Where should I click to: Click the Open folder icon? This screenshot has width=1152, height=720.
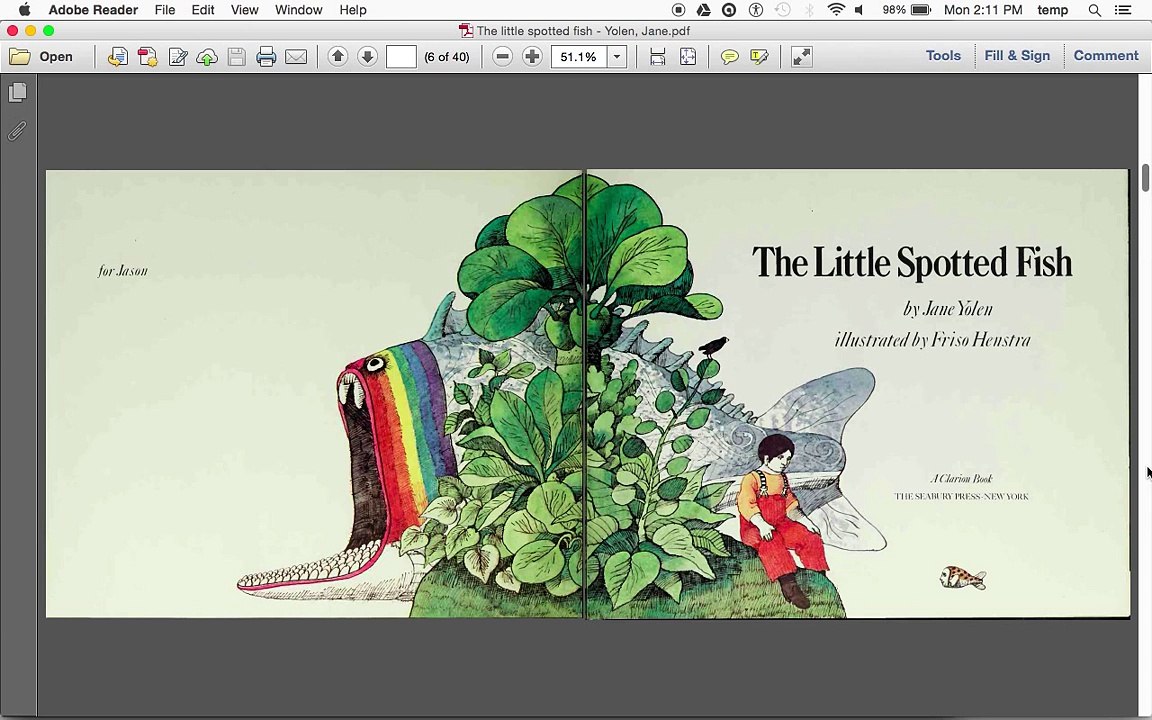(x=20, y=57)
